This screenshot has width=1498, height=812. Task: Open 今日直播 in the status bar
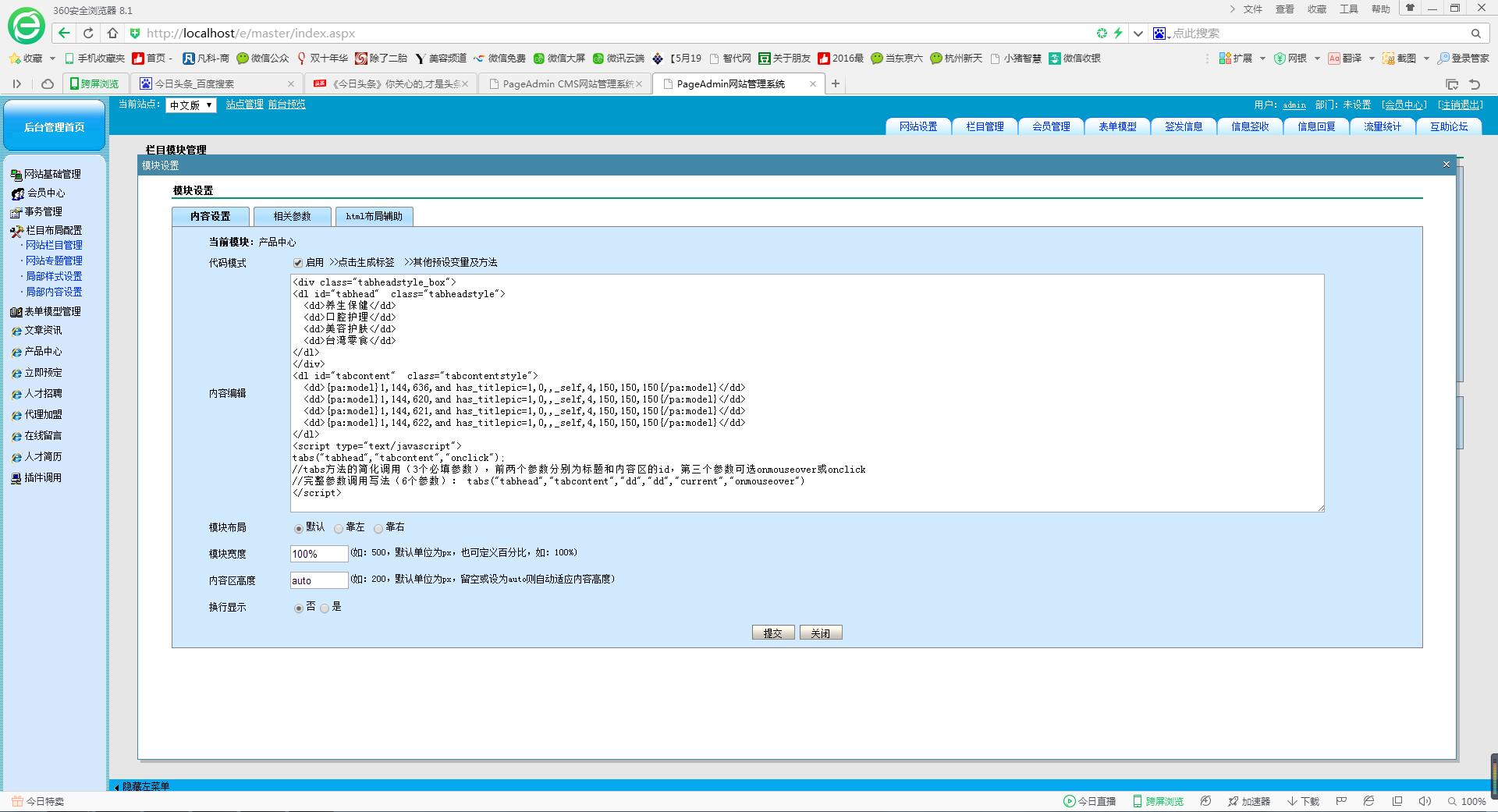click(x=1089, y=801)
